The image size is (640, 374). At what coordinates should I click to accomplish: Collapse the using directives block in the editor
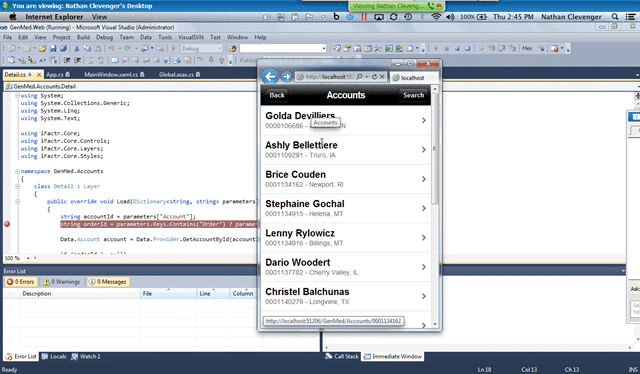tap(18, 96)
